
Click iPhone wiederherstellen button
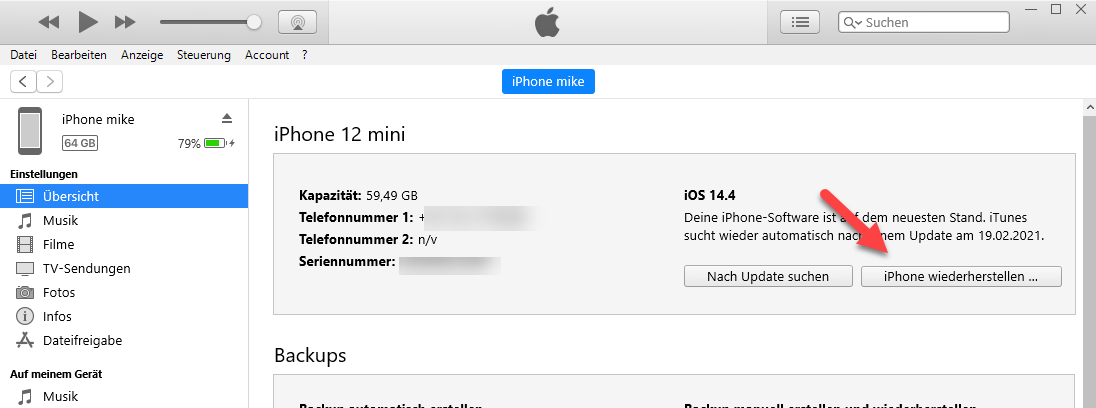pyautogui.click(x=961, y=276)
